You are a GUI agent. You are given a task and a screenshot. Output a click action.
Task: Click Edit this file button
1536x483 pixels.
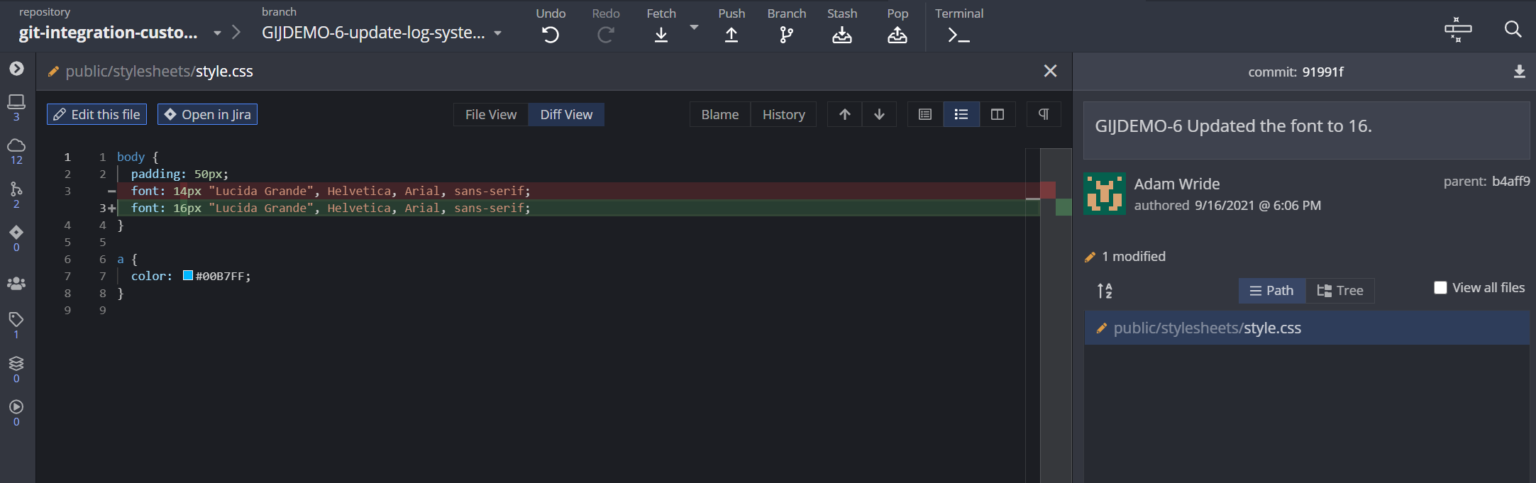point(97,114)
